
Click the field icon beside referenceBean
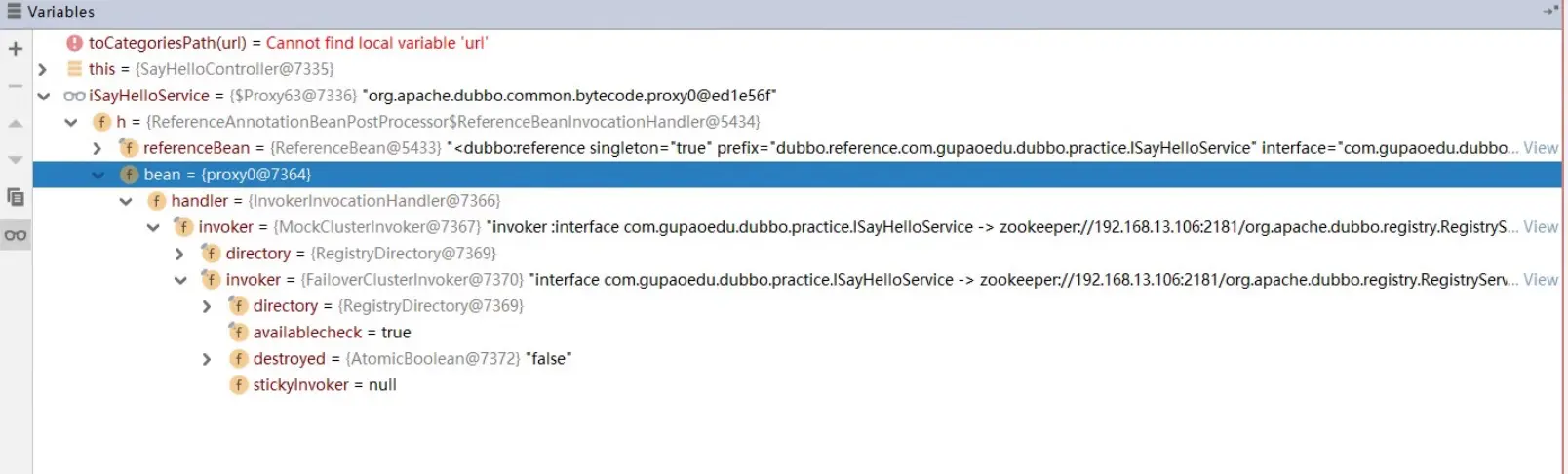[129, 147]
